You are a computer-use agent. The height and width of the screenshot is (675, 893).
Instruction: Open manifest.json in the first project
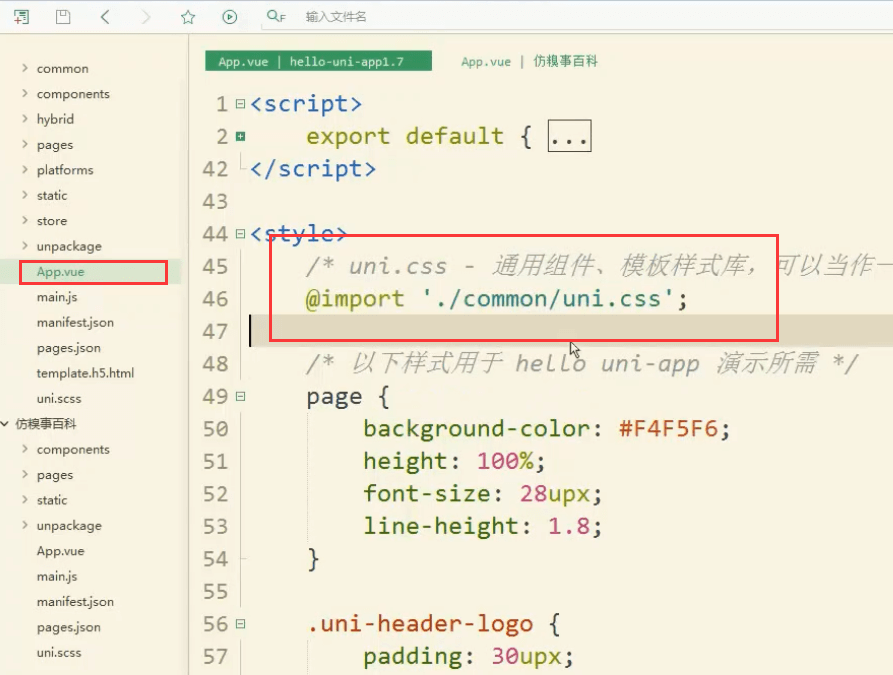75,322
